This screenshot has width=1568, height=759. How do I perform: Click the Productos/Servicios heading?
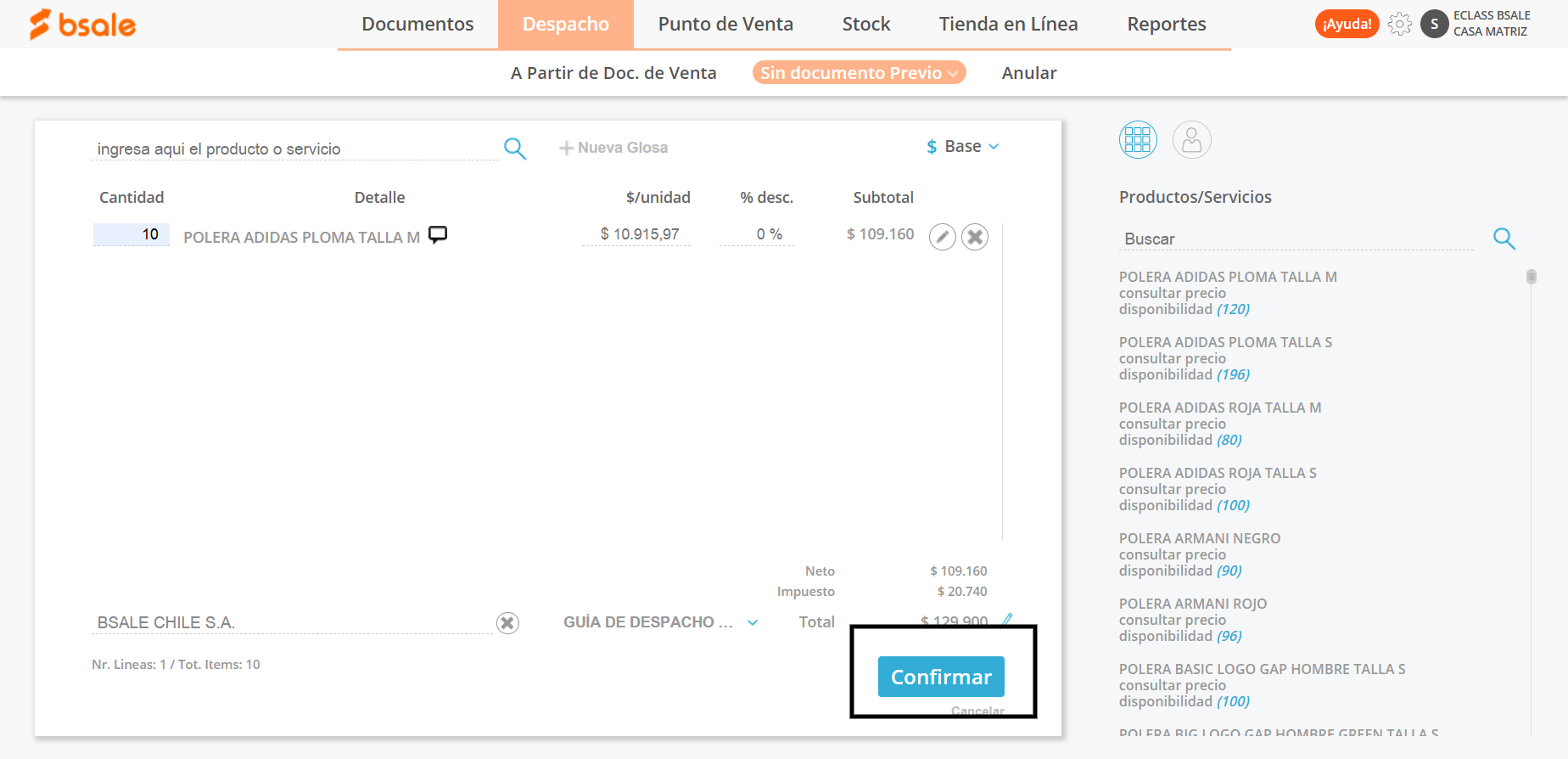[1195, 197]
